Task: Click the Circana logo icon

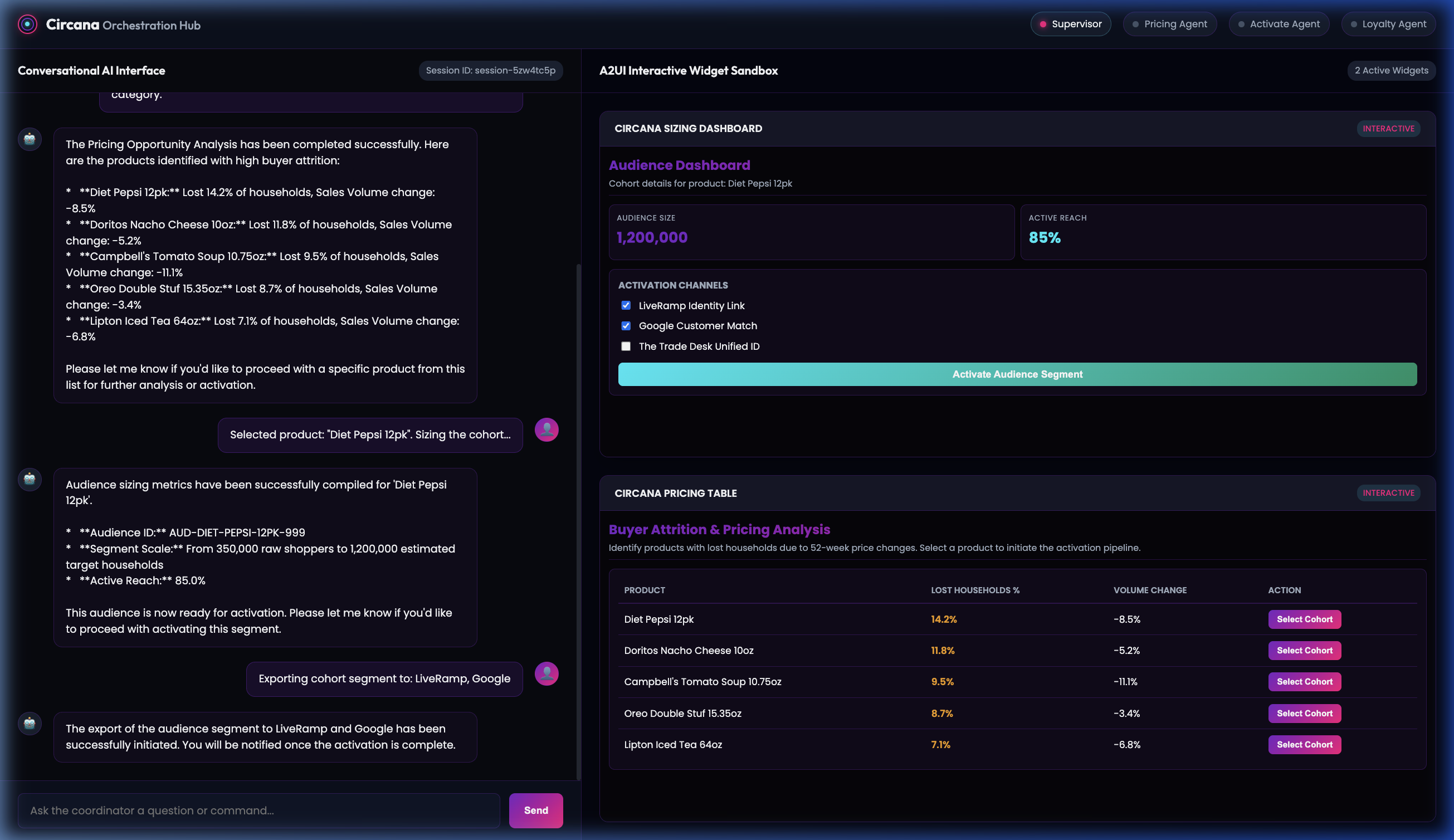Action: point(27,25)
